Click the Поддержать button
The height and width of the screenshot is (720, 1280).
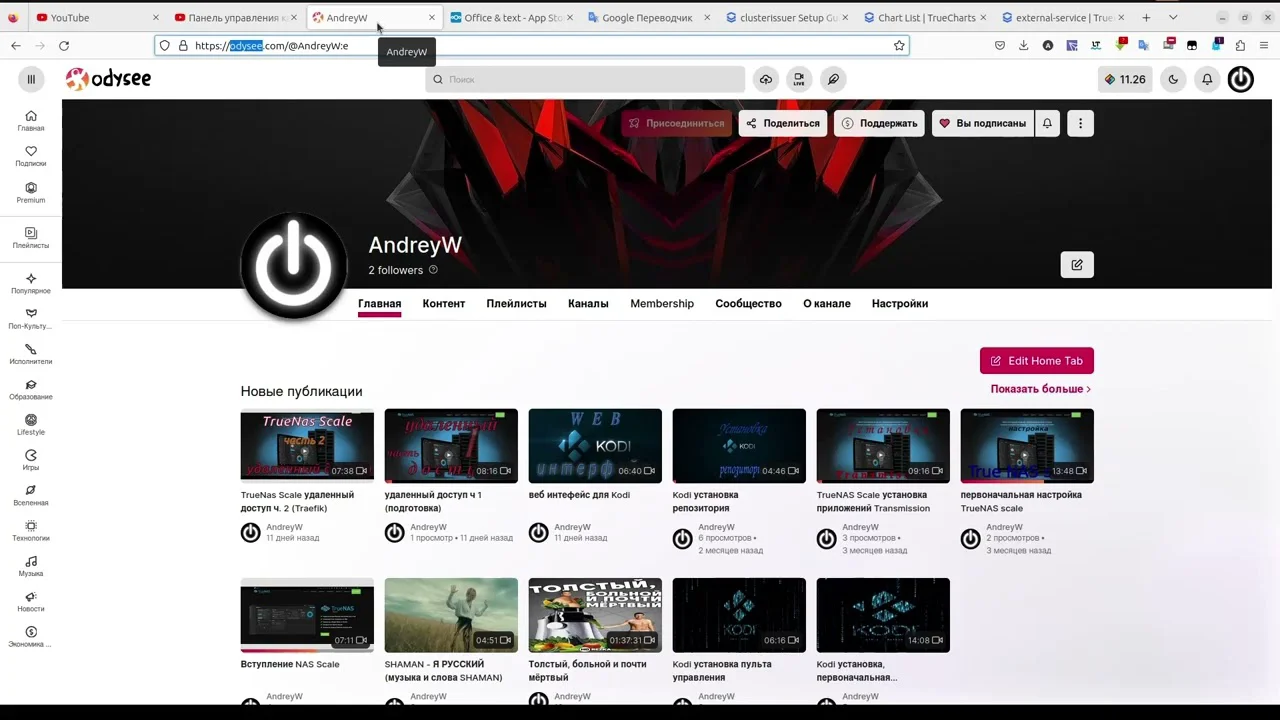coord(879,124)
